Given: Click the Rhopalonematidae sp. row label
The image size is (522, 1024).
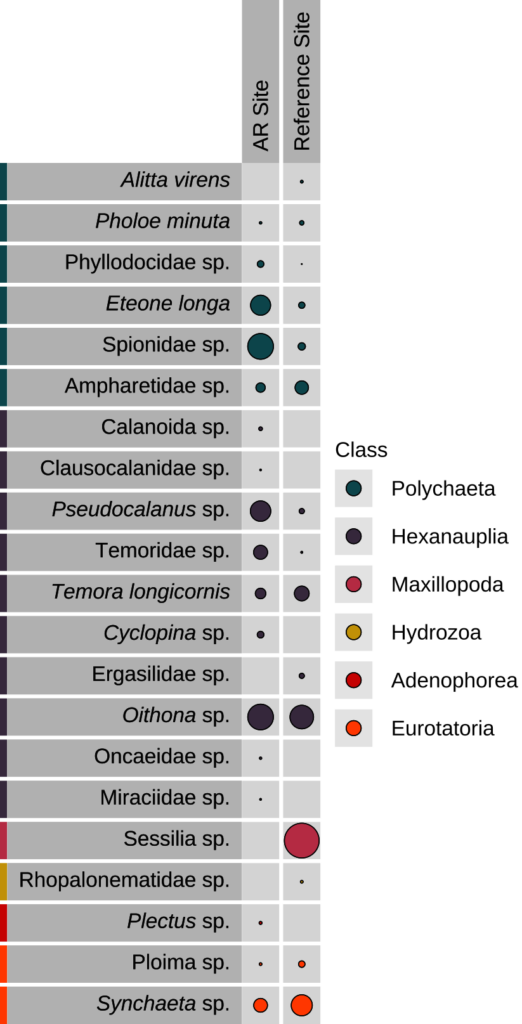Looking at the screenshot, I should coord(124,881).
